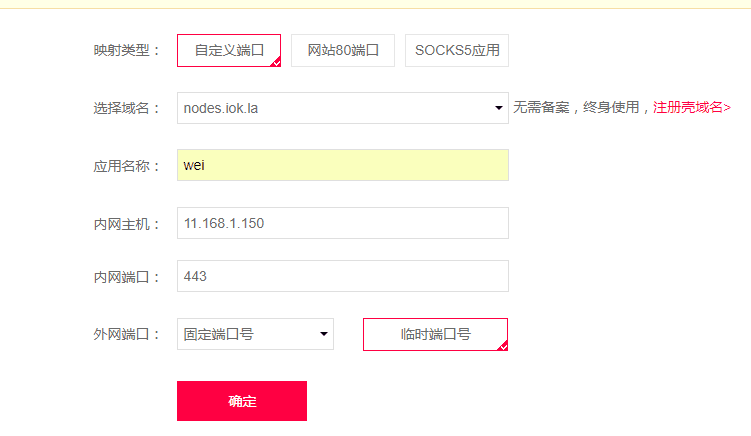Select the 网站80端口 mapping type
Image resolution: width=751 pixels, height=436 pixels.
(x=343, y=50)
